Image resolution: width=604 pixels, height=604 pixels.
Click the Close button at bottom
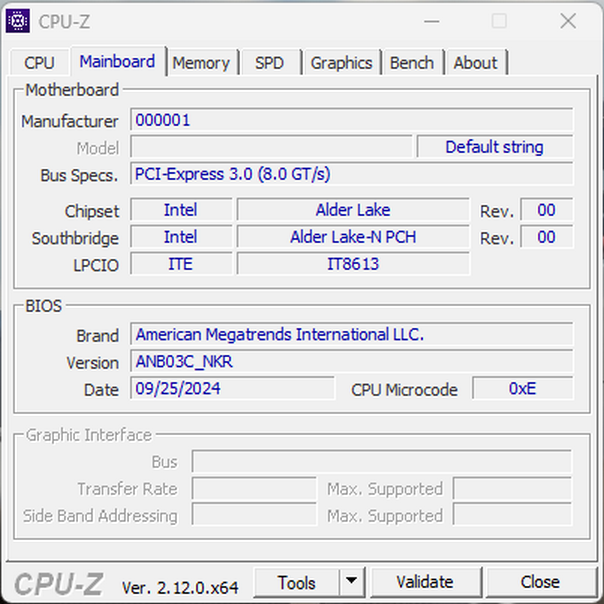click(540, 582)
